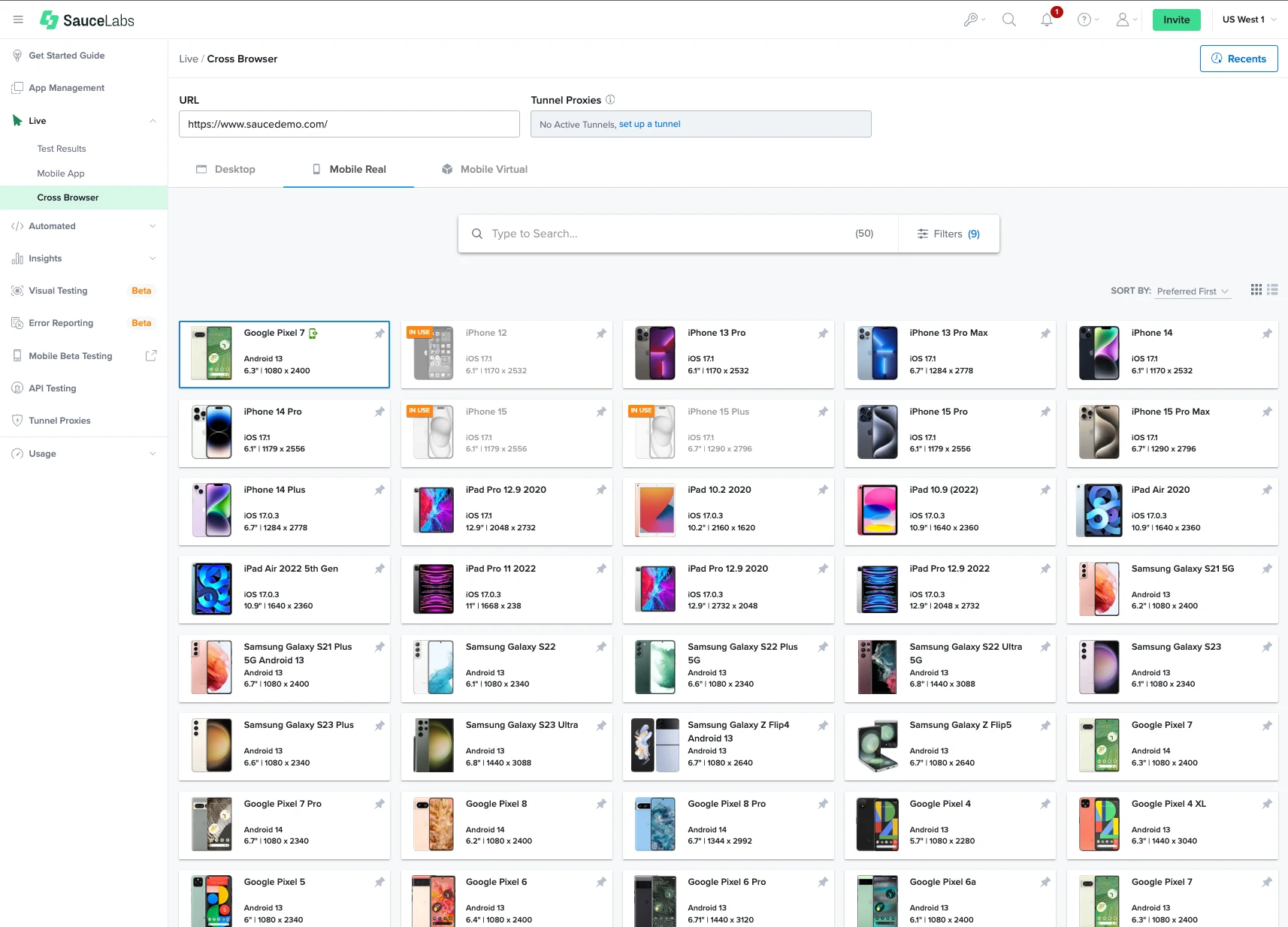
Task: Focus the URL input field
Action: click(x=349, y=124)
